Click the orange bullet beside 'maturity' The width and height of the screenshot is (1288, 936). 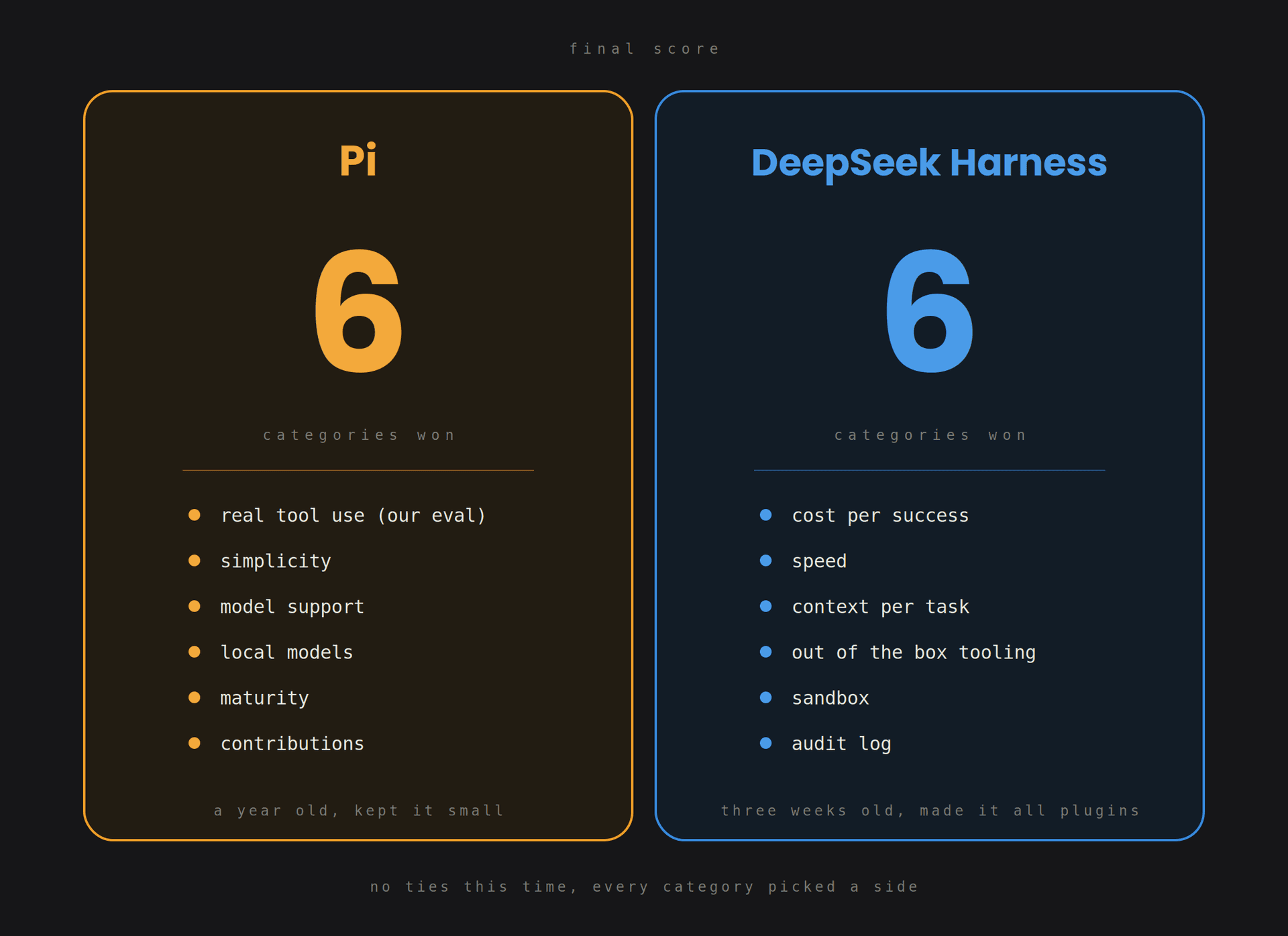tap(195, 697)
